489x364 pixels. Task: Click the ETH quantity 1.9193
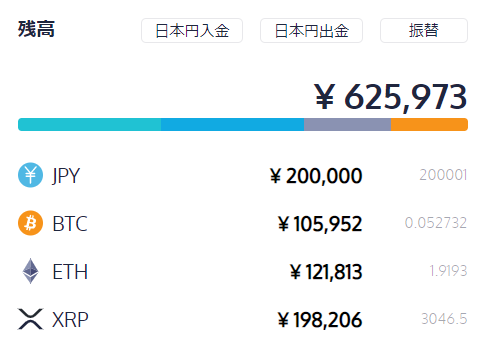pos(449,271)
